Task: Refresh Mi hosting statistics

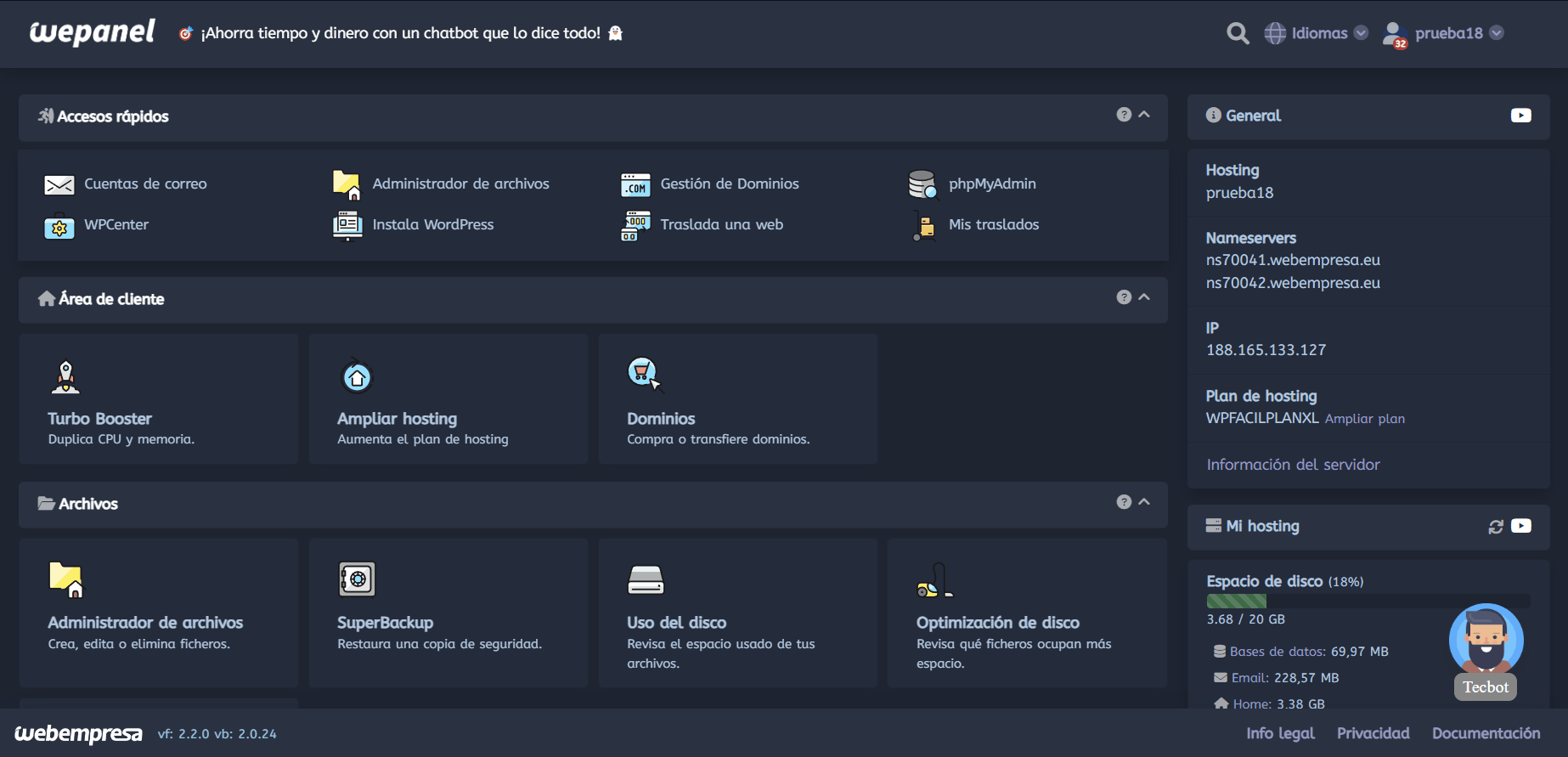Action: 1496,527
